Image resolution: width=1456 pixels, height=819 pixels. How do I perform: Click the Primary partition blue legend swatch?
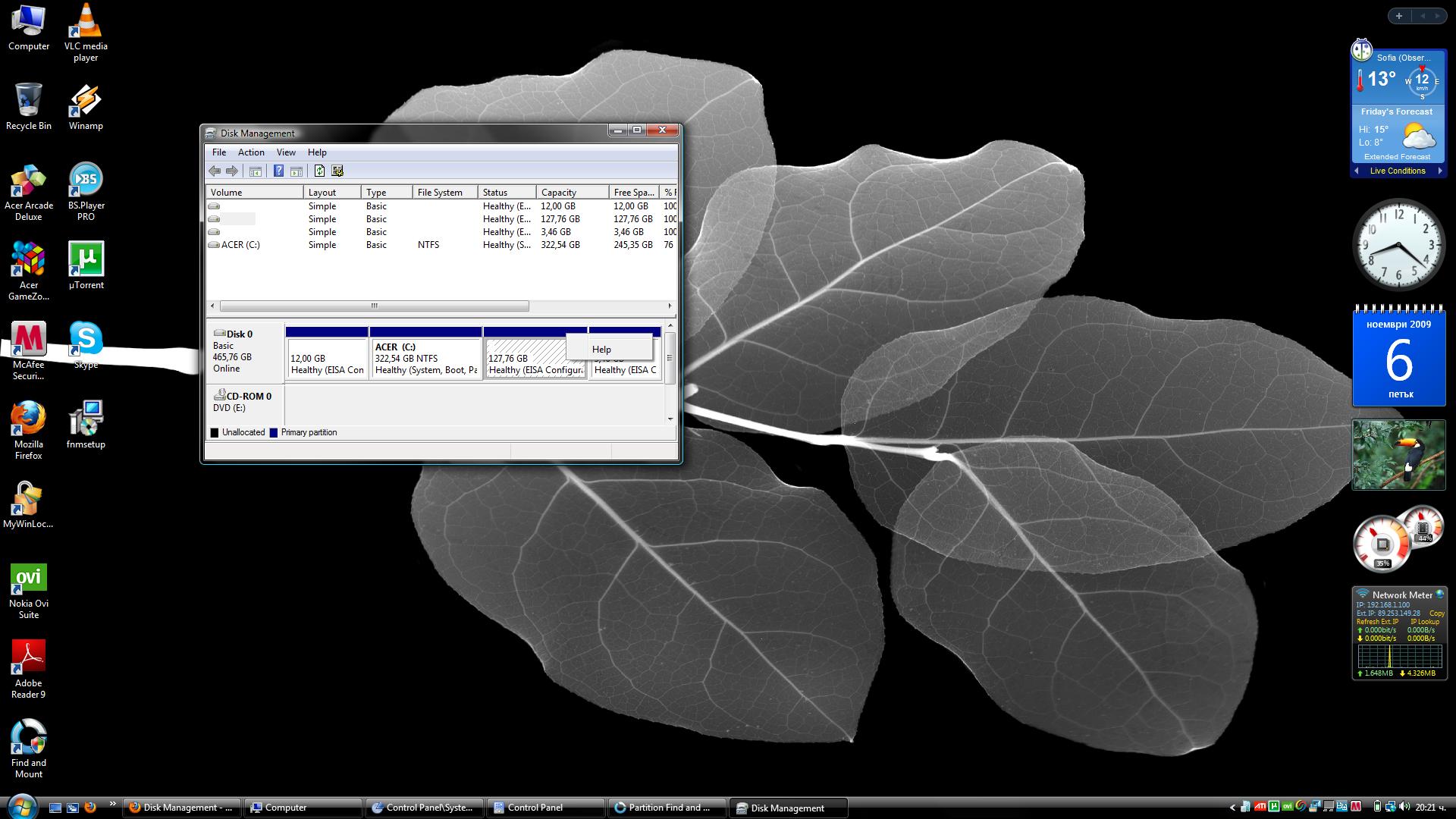tap(274, 433)
